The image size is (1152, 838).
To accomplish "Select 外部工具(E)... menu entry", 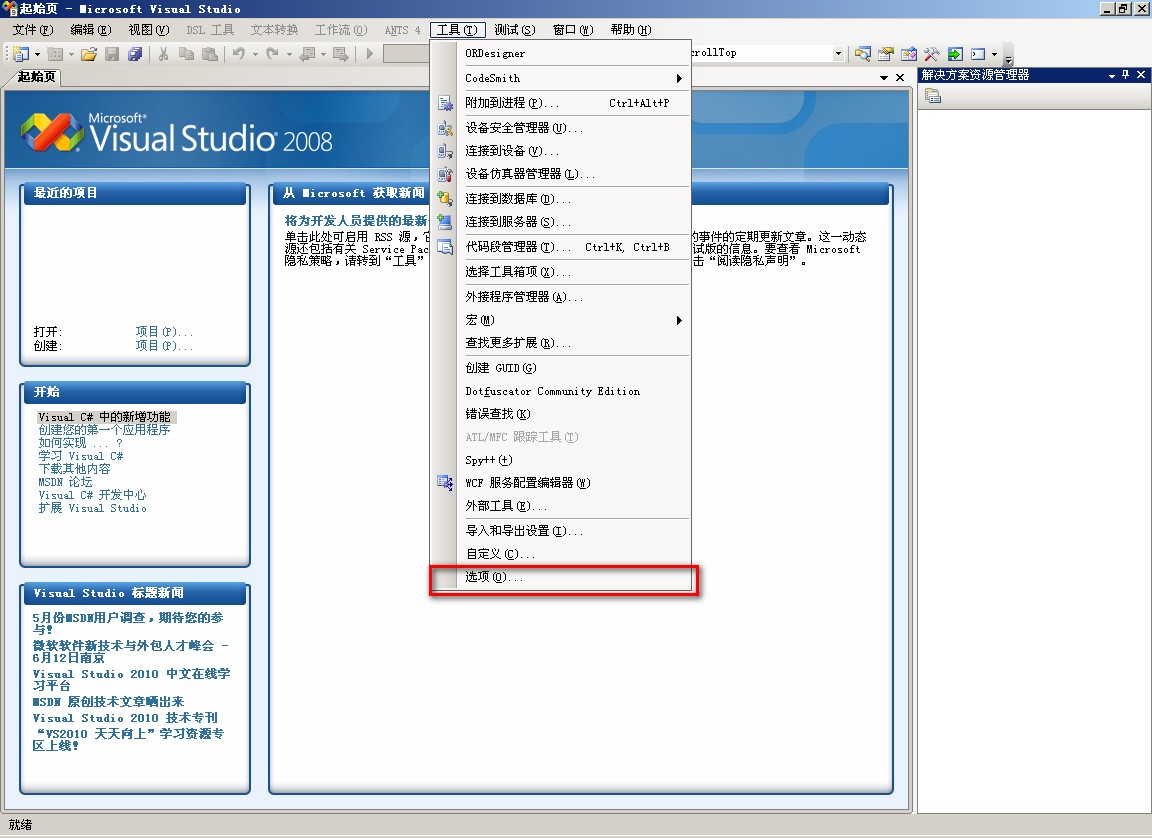I will point(561,506).
